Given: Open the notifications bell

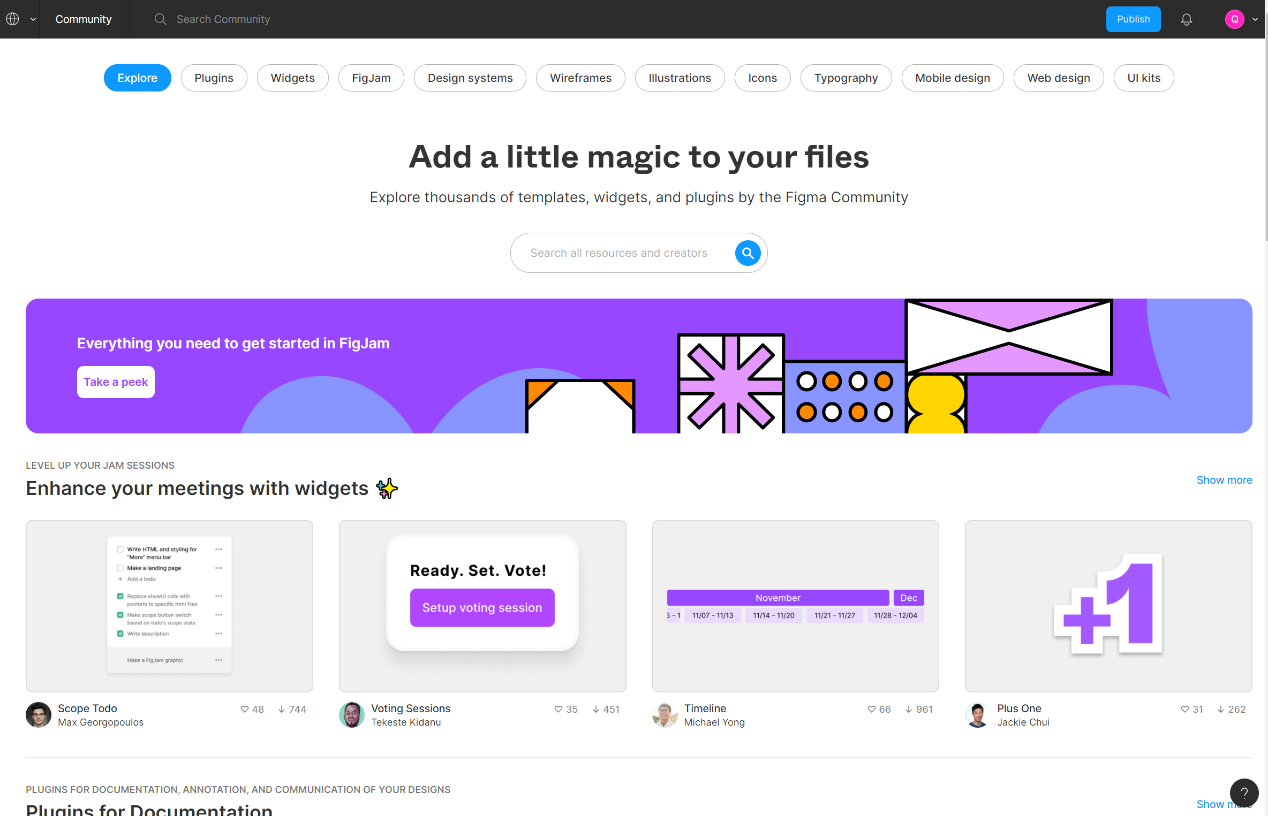Looking at the screenshot, I should (1187, 19).
